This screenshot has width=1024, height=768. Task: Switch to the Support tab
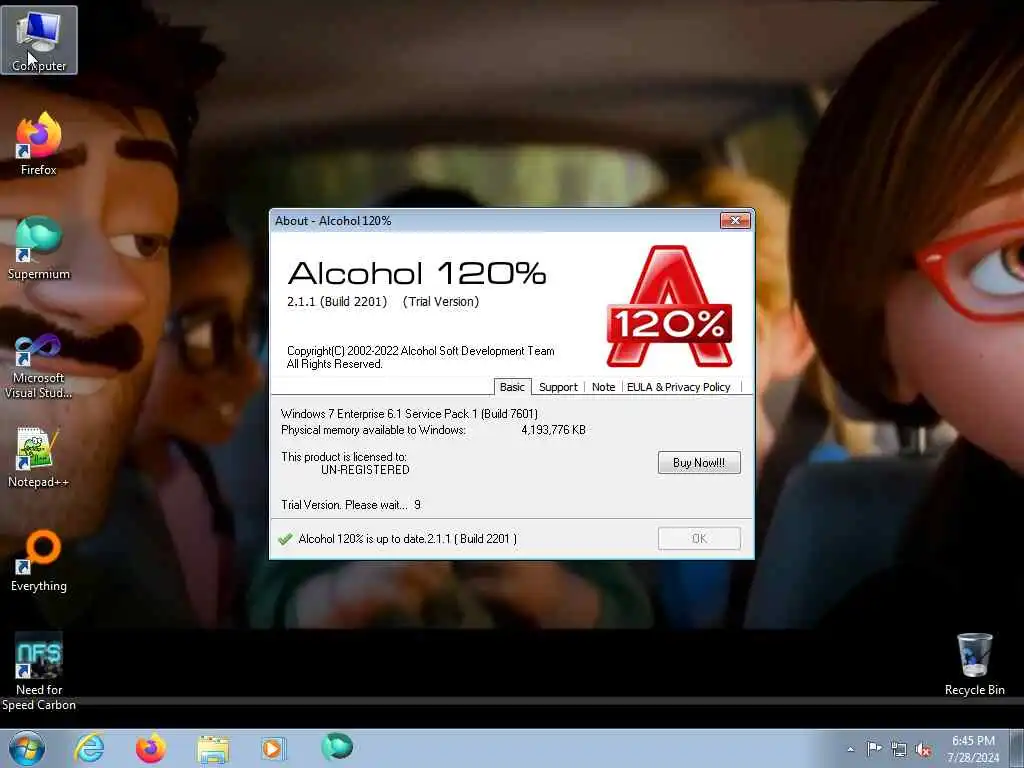point(558,387)
